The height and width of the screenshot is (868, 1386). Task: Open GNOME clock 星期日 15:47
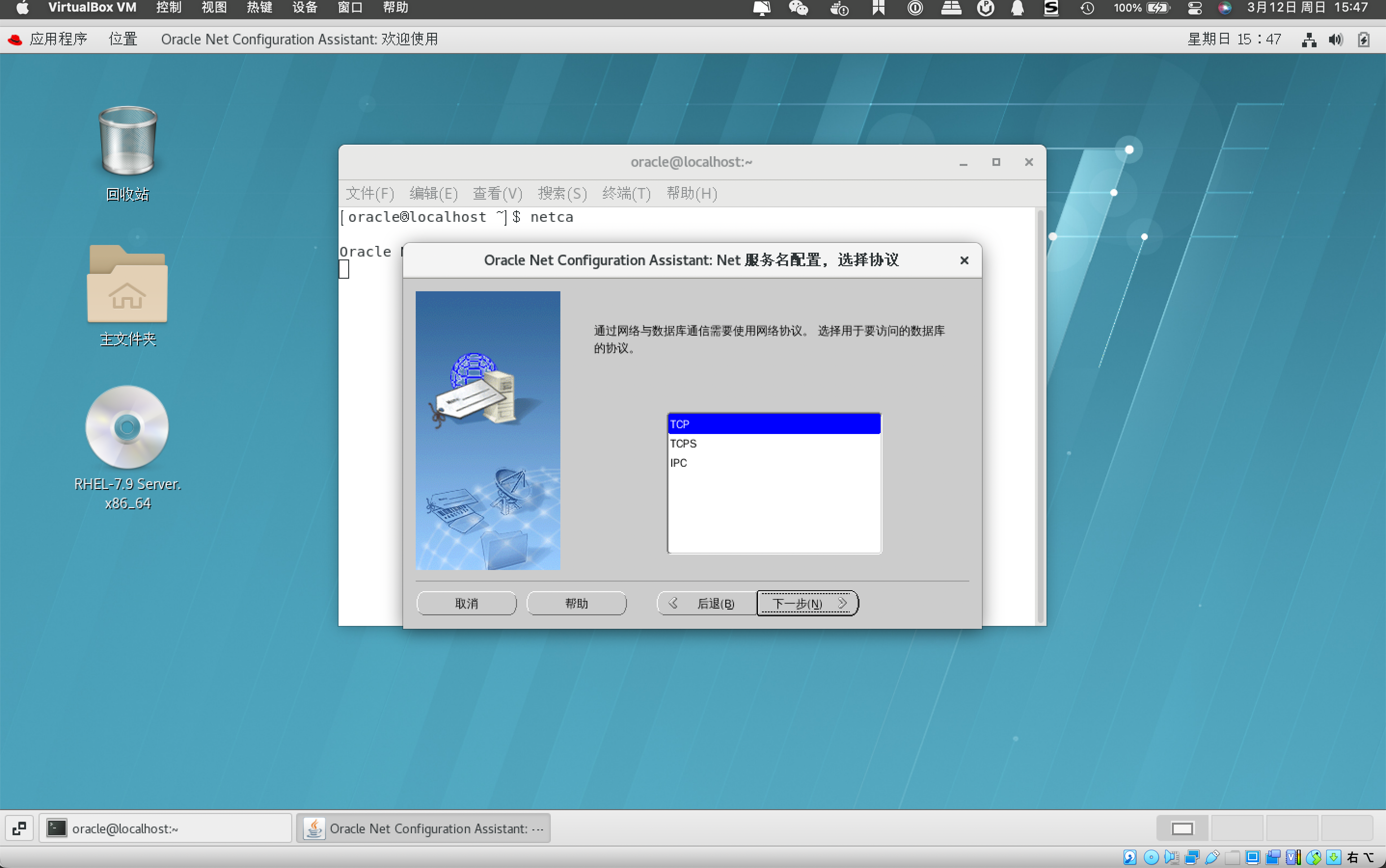click(x=1235, y=39)
